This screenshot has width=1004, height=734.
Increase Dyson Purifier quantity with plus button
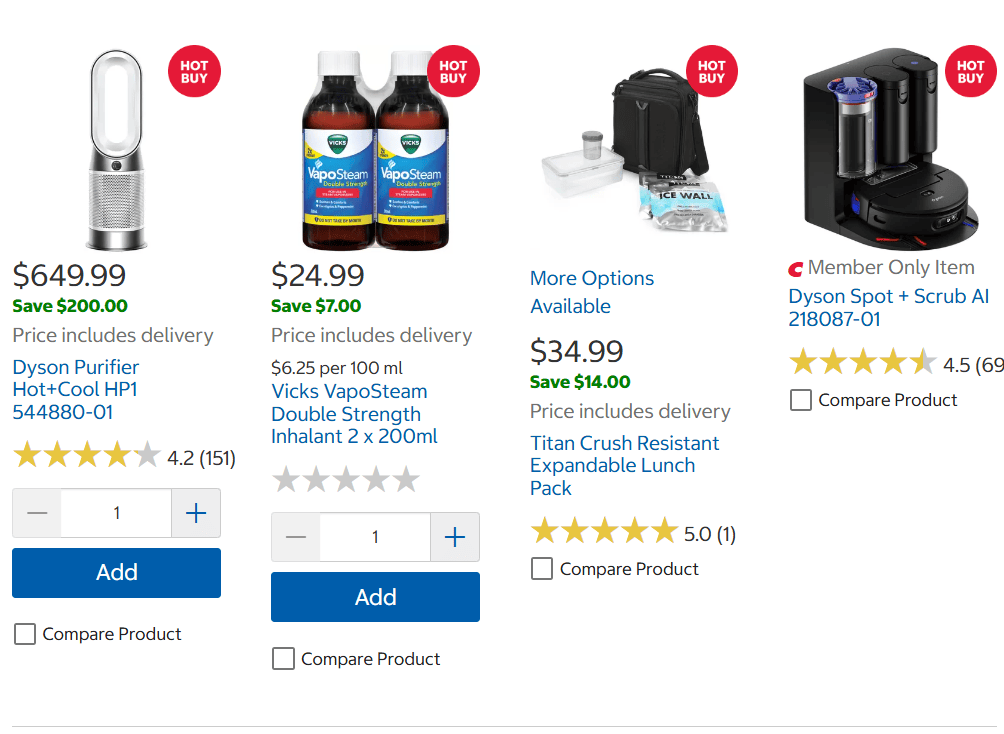[196, 513]
